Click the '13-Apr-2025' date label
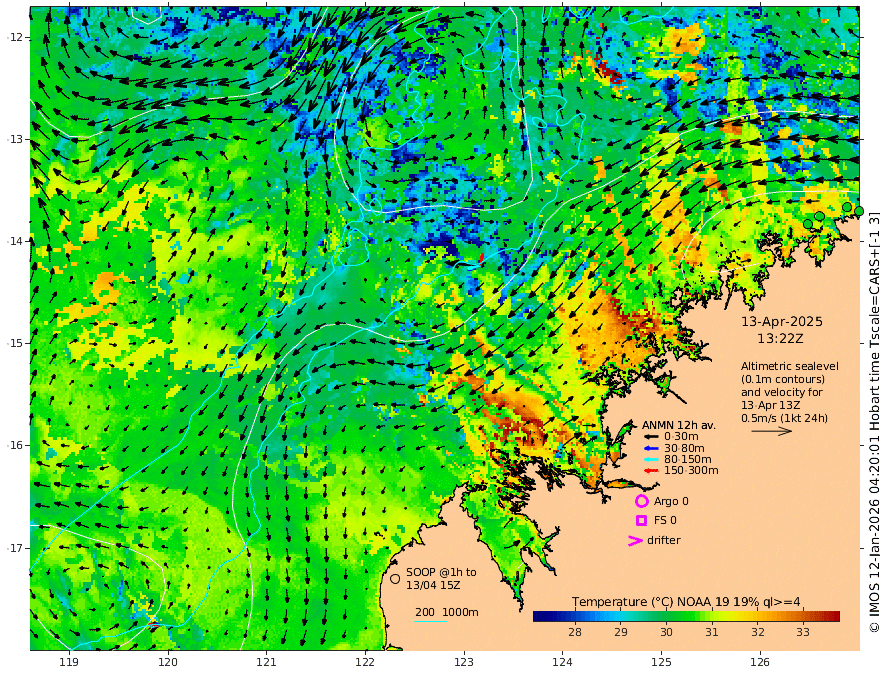The width and height of the screenshot is (880, 680). [782, 322]
